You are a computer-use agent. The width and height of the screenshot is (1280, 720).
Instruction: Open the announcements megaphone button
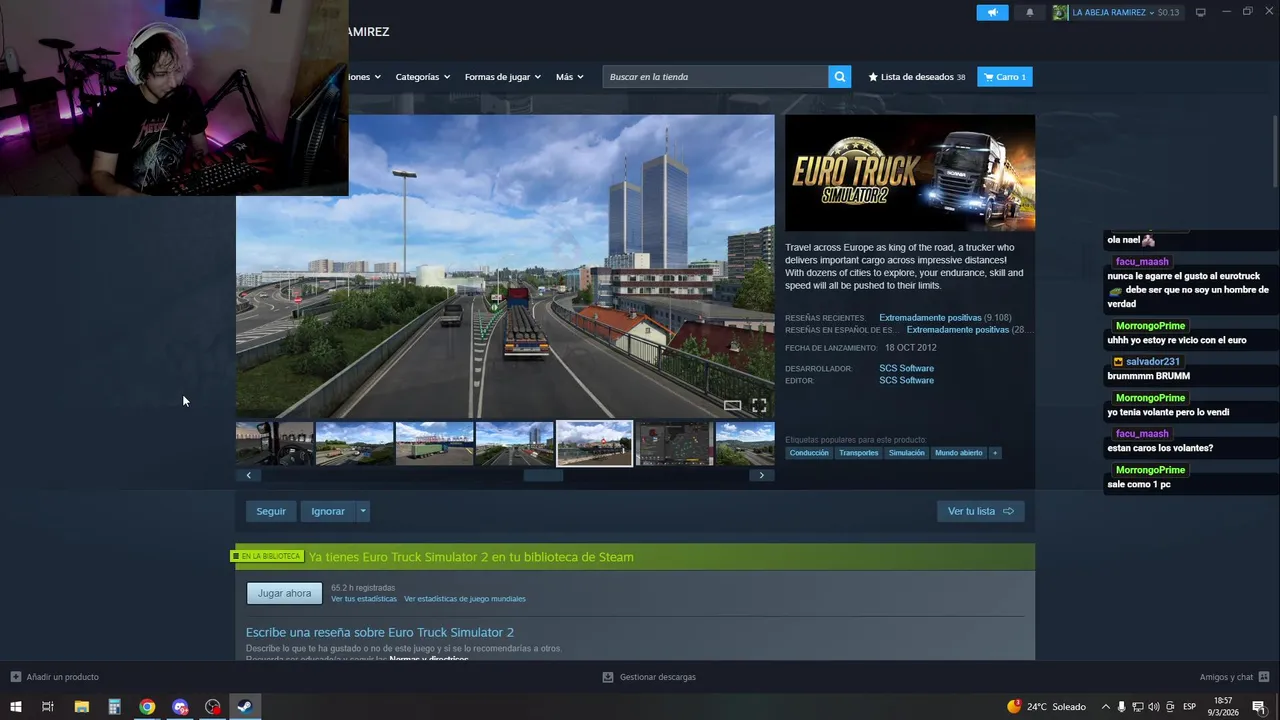coord(992,12)
